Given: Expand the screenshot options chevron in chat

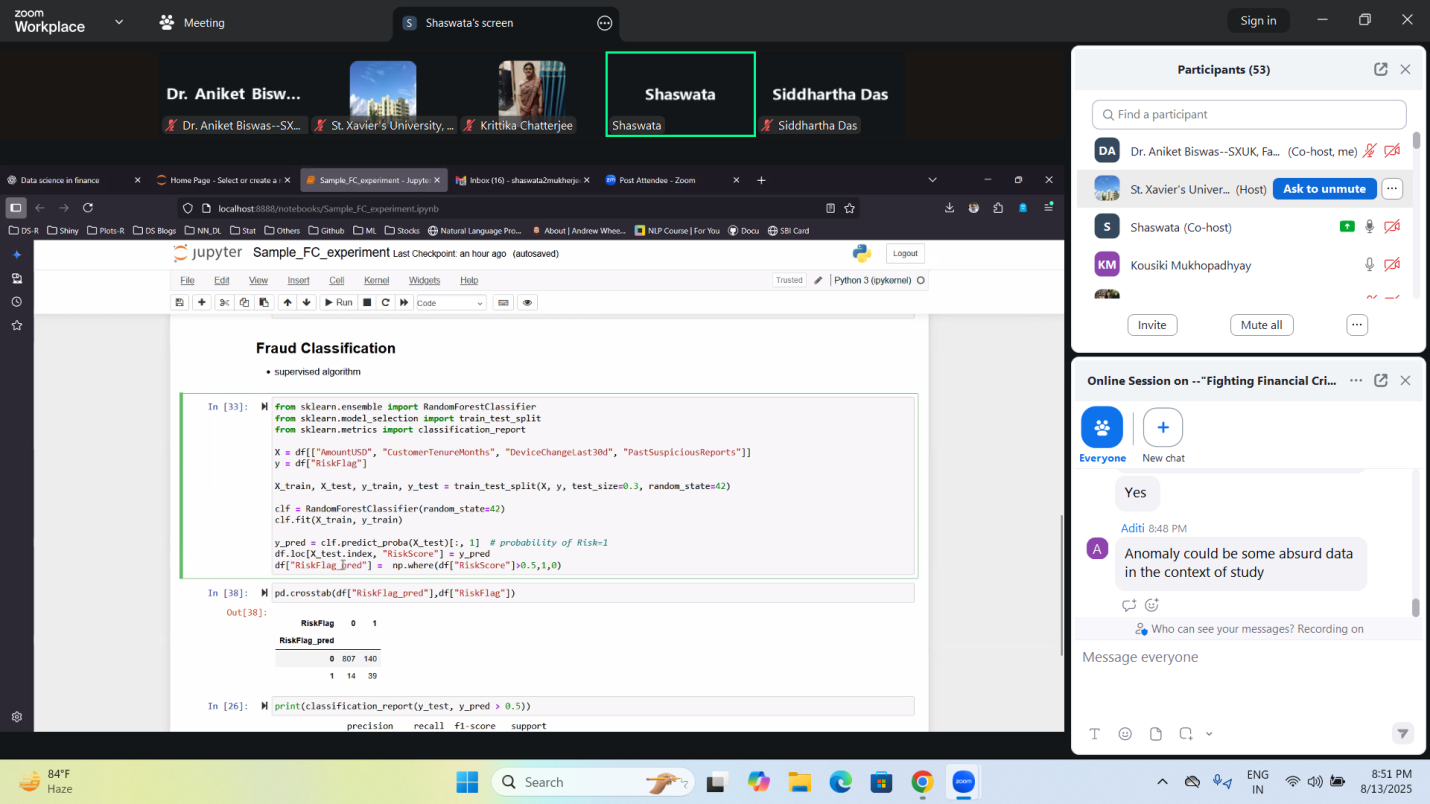Looking at the screenshot, I should [1209, 734].
